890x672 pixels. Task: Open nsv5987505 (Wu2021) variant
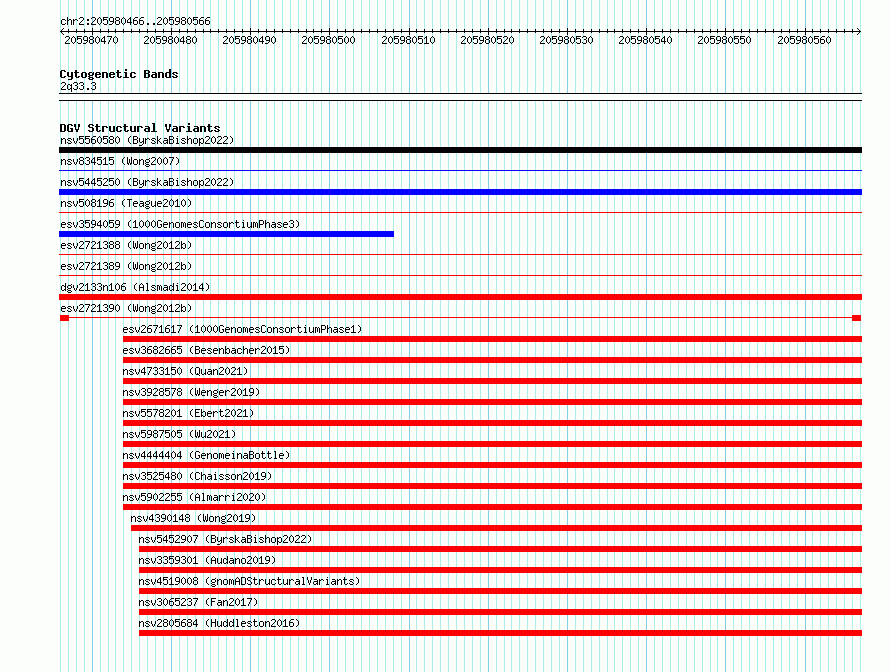tap(179, 434)
